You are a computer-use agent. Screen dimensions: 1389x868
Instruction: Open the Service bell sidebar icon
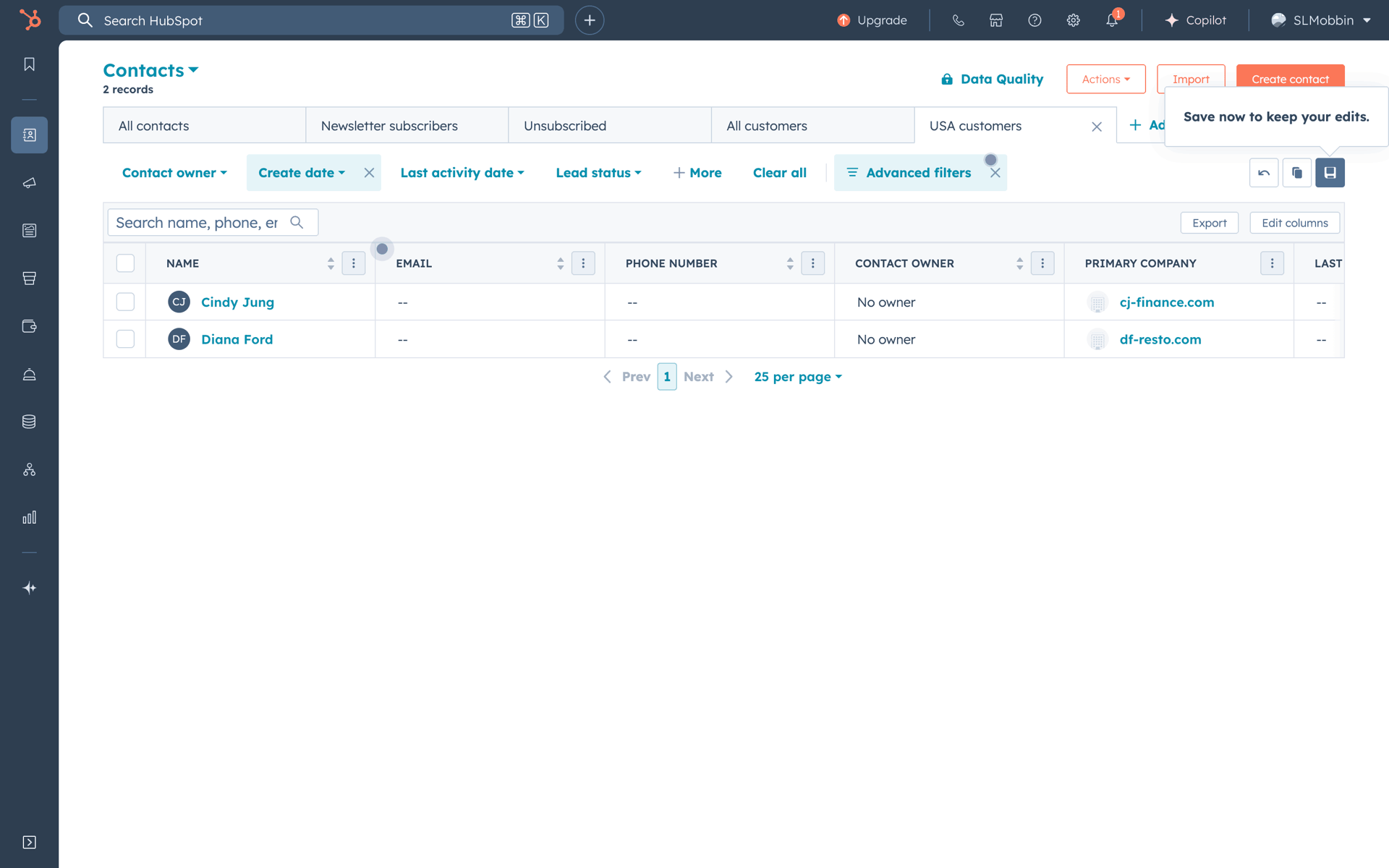29,374
